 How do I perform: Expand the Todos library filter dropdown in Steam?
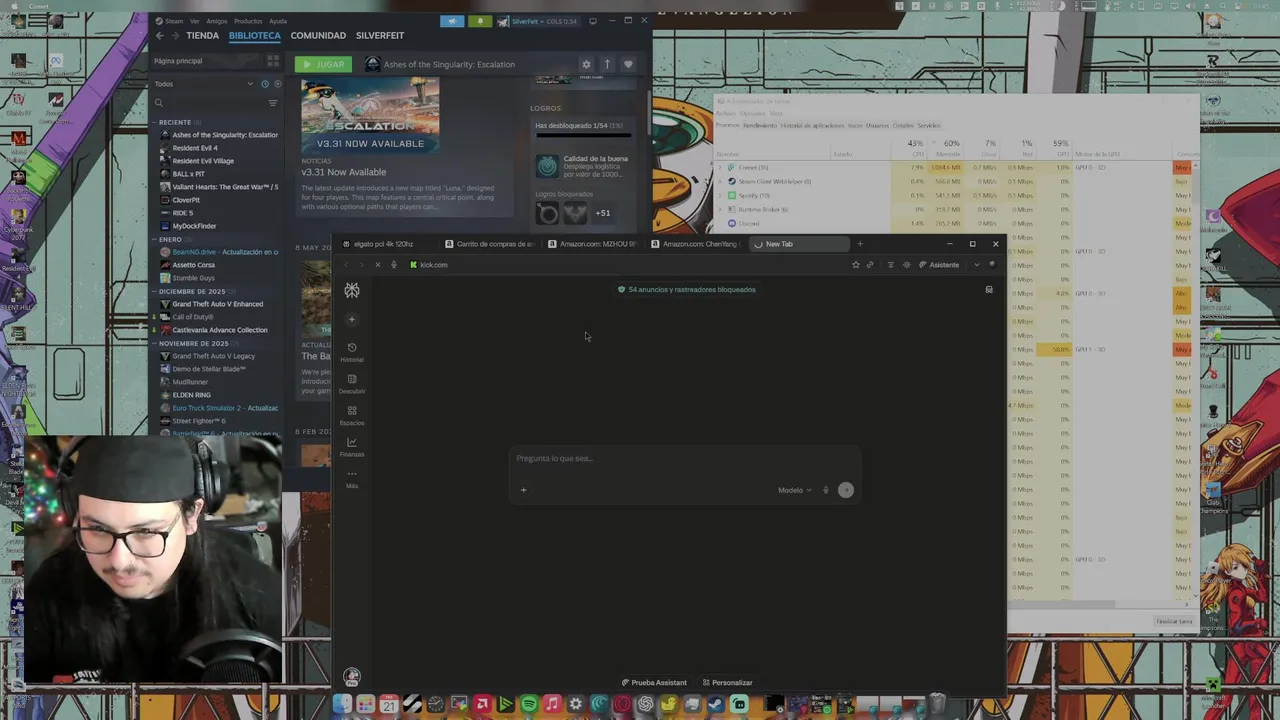coord(250,84)
